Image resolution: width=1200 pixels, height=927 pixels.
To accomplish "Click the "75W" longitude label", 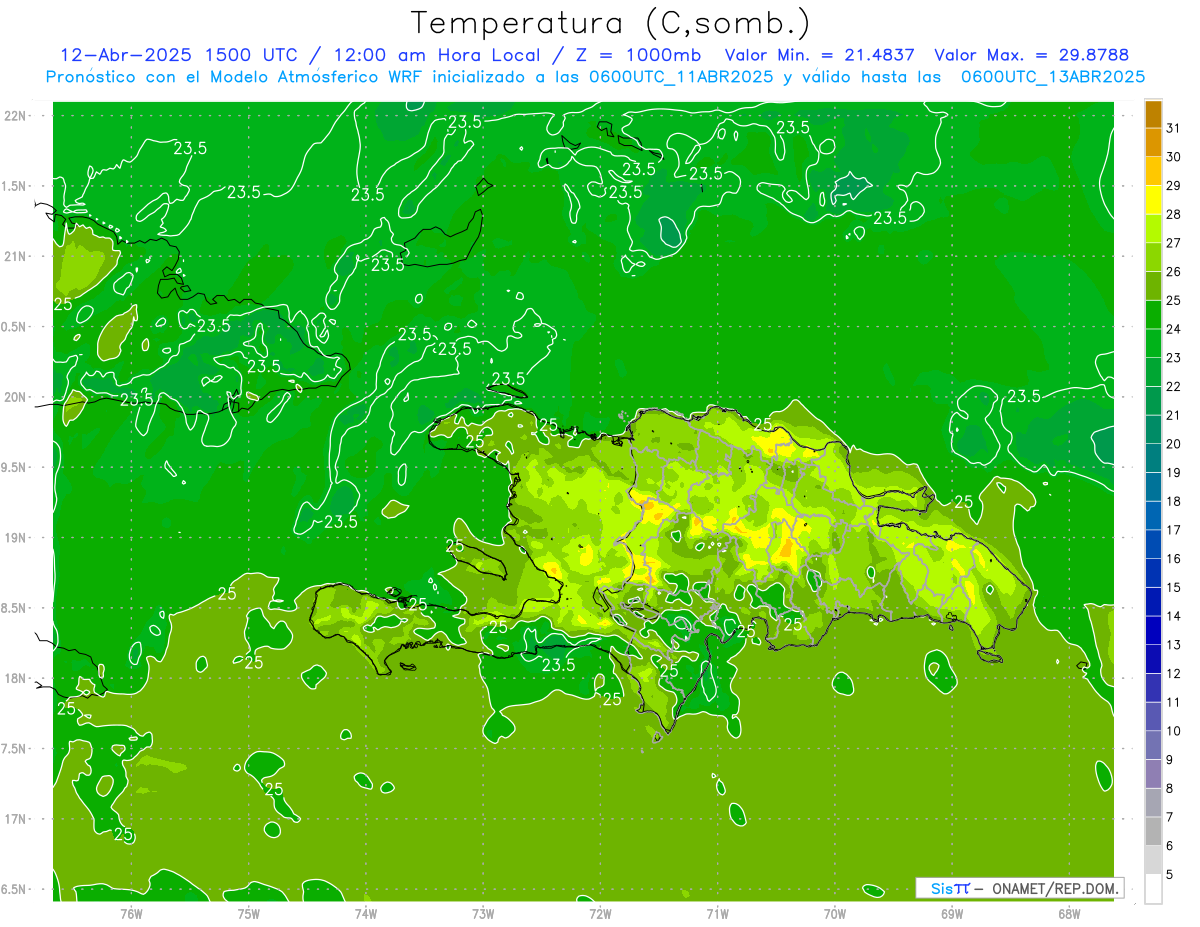I will (249, 914).
